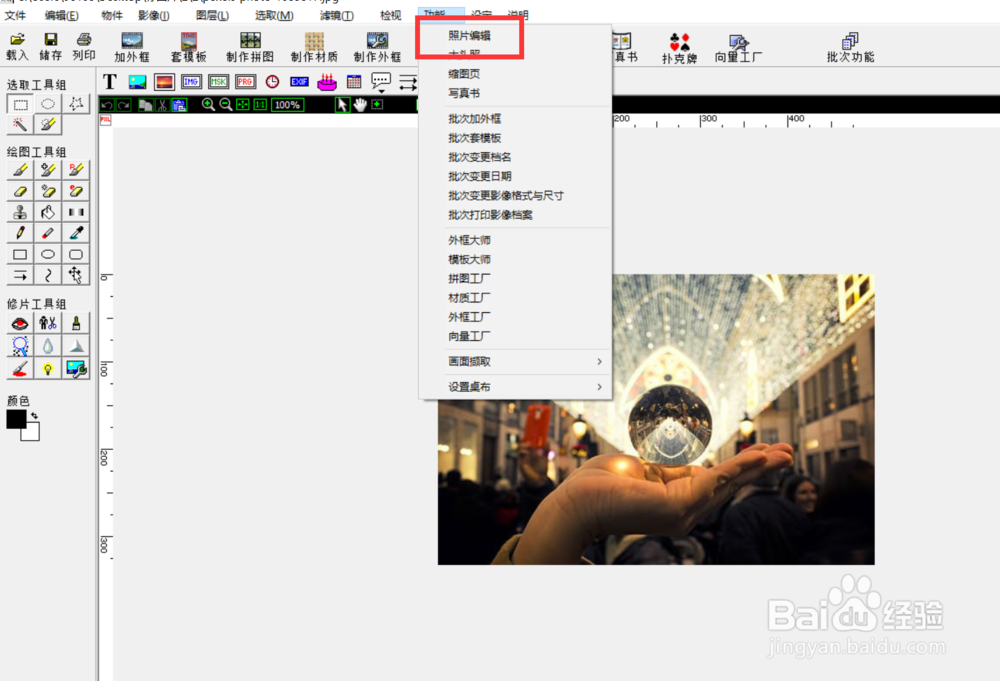
Task: Expand the 画面撷取 submenu
Action: pos(515,362)
